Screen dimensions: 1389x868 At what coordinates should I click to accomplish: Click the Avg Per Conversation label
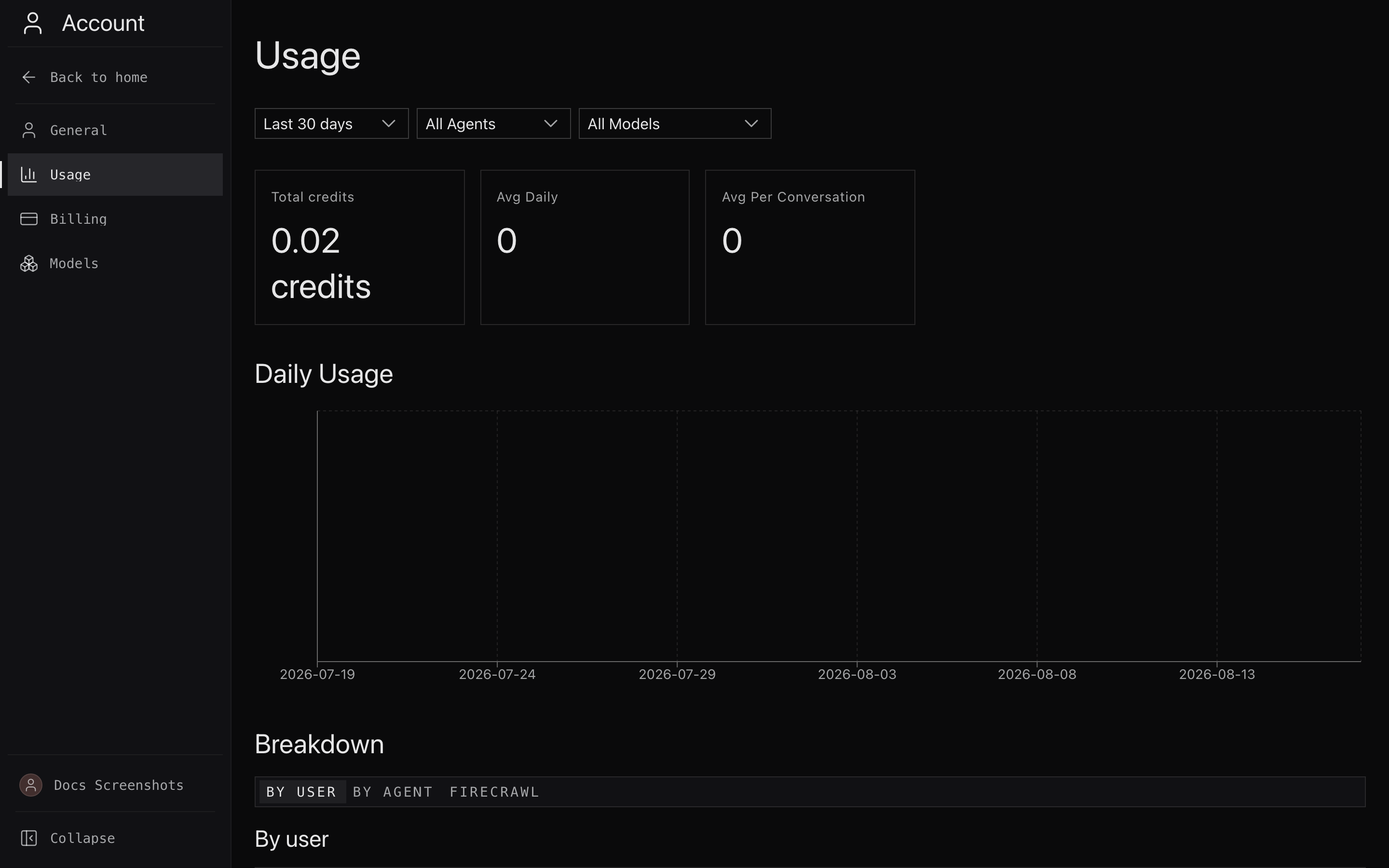coord(793,197)
